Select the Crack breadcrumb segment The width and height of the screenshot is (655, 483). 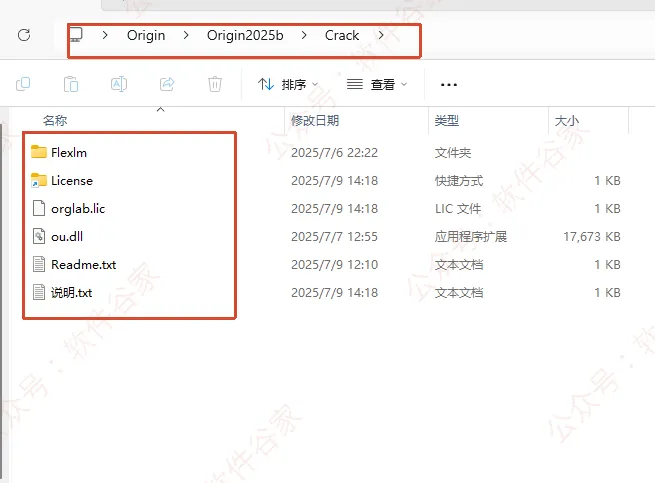(342, 36)
